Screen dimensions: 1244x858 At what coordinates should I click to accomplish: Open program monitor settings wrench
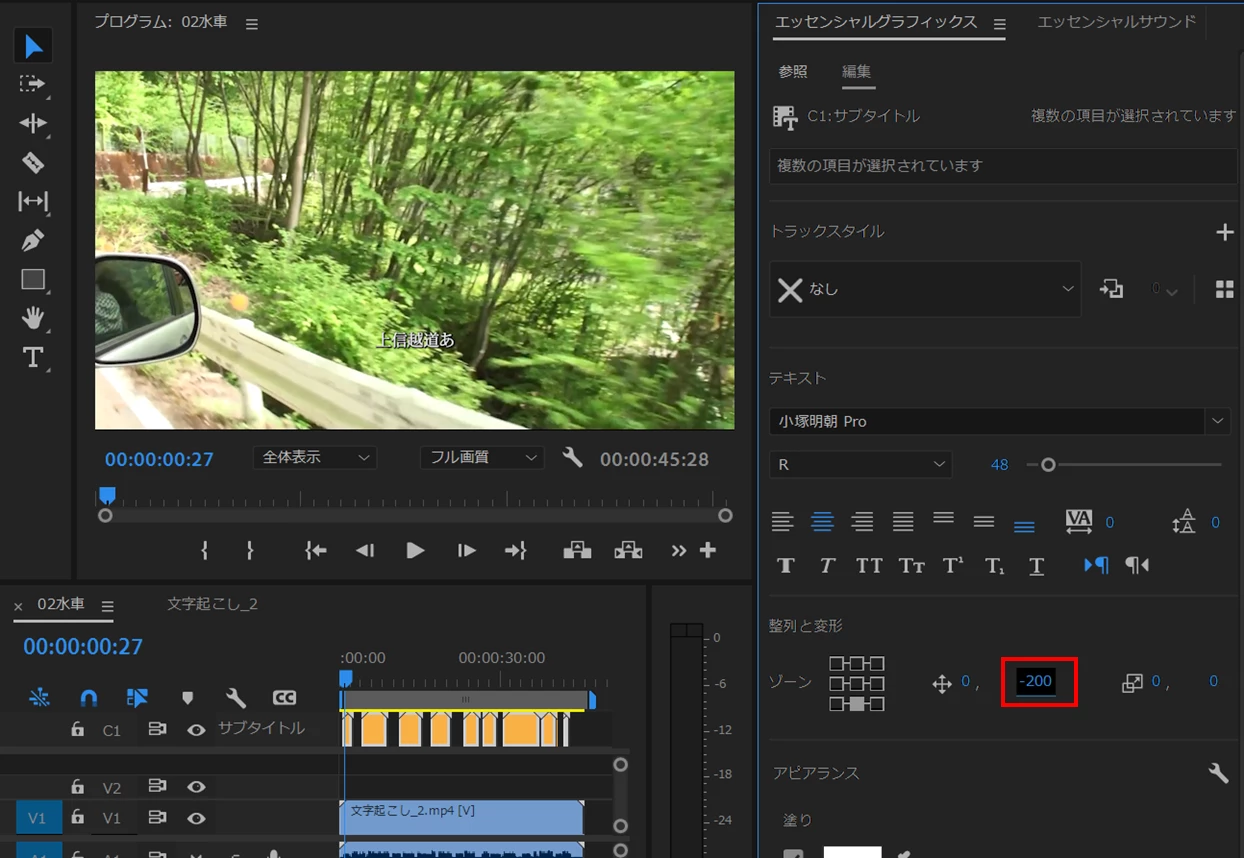click(572, 457)
